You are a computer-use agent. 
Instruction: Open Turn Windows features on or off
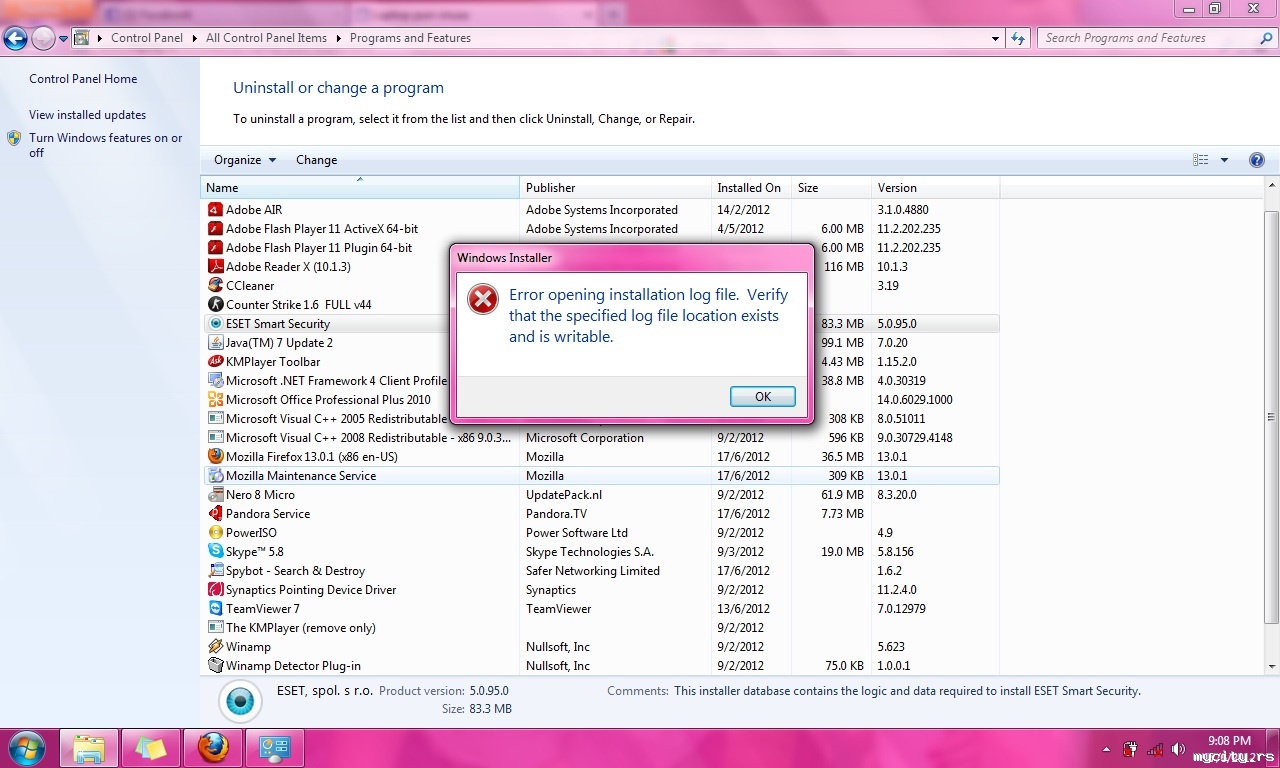pos(106,145)
